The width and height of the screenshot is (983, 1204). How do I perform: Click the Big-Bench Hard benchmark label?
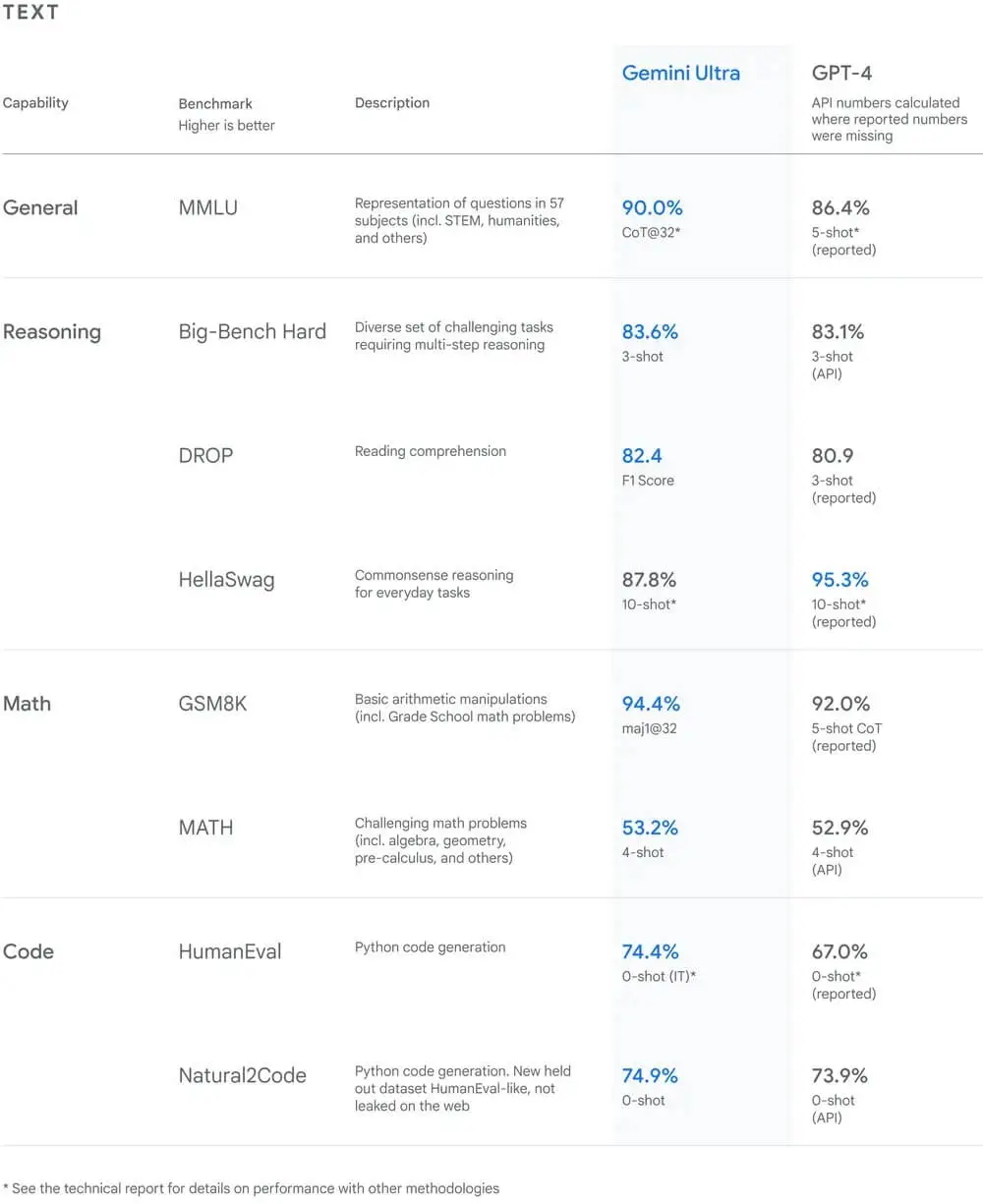tap(252, 331)
